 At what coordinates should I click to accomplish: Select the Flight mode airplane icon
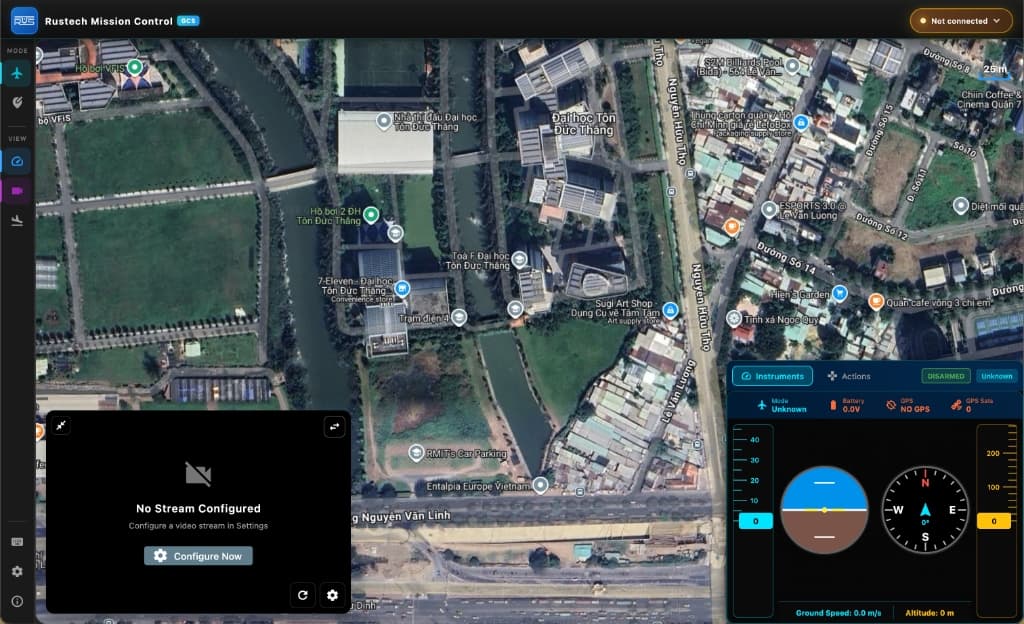click(17, 73)
